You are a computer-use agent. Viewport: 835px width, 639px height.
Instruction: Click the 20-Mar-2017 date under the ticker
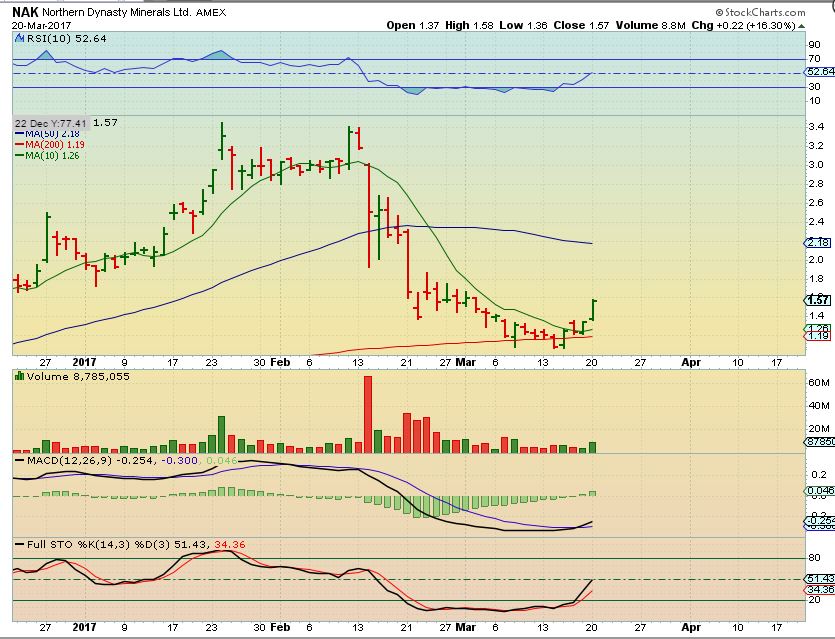point(41,26)
